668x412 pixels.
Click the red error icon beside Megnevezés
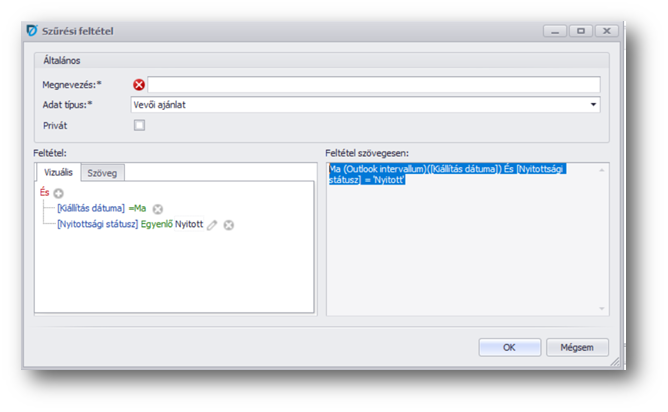click(x=139, y=85)
